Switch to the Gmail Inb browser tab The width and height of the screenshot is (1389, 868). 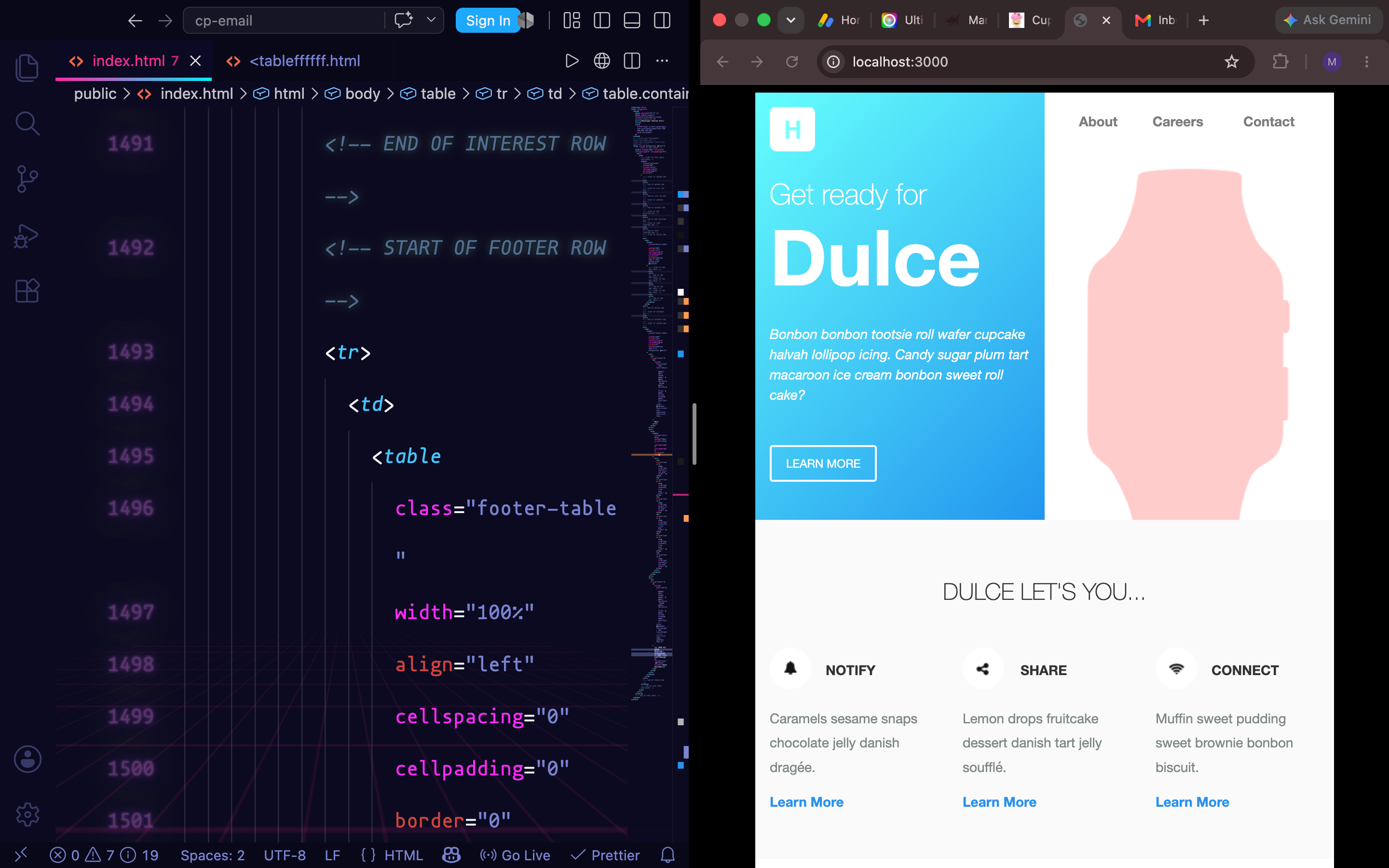[x=1155, y=21]
